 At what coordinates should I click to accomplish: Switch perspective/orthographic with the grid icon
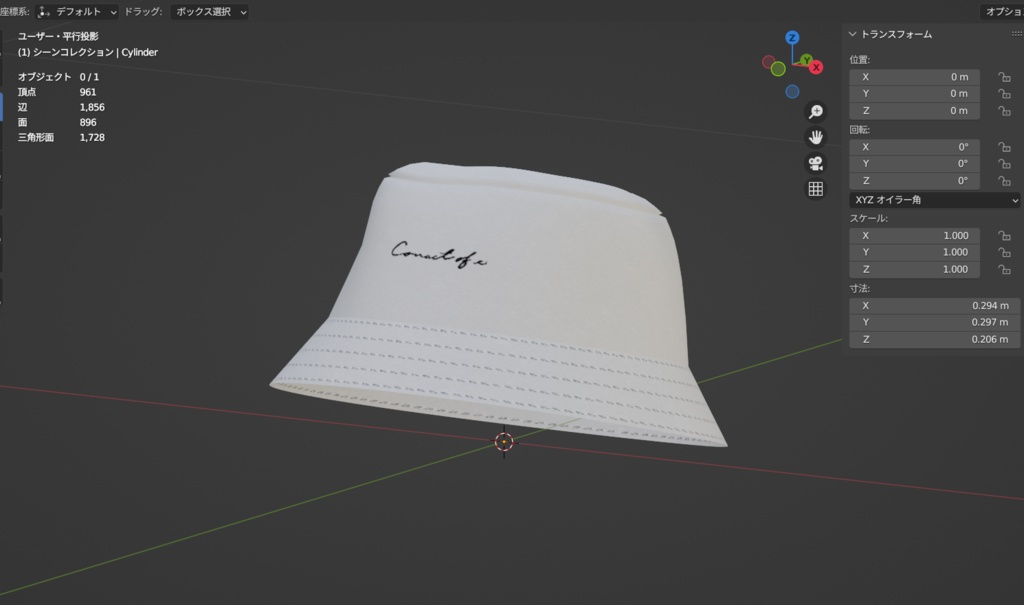[816, 189]
